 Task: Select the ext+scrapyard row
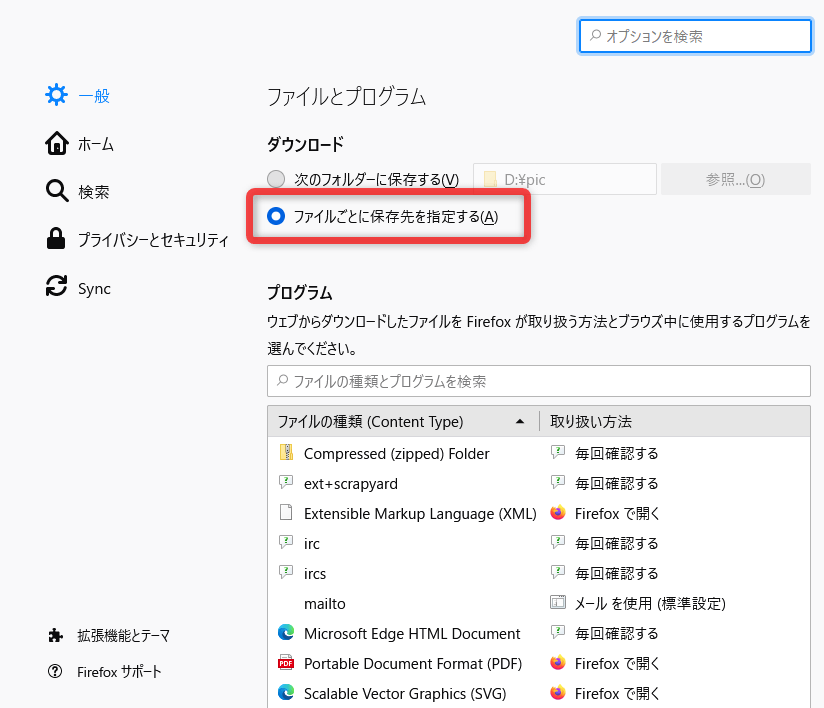point(539,483)
